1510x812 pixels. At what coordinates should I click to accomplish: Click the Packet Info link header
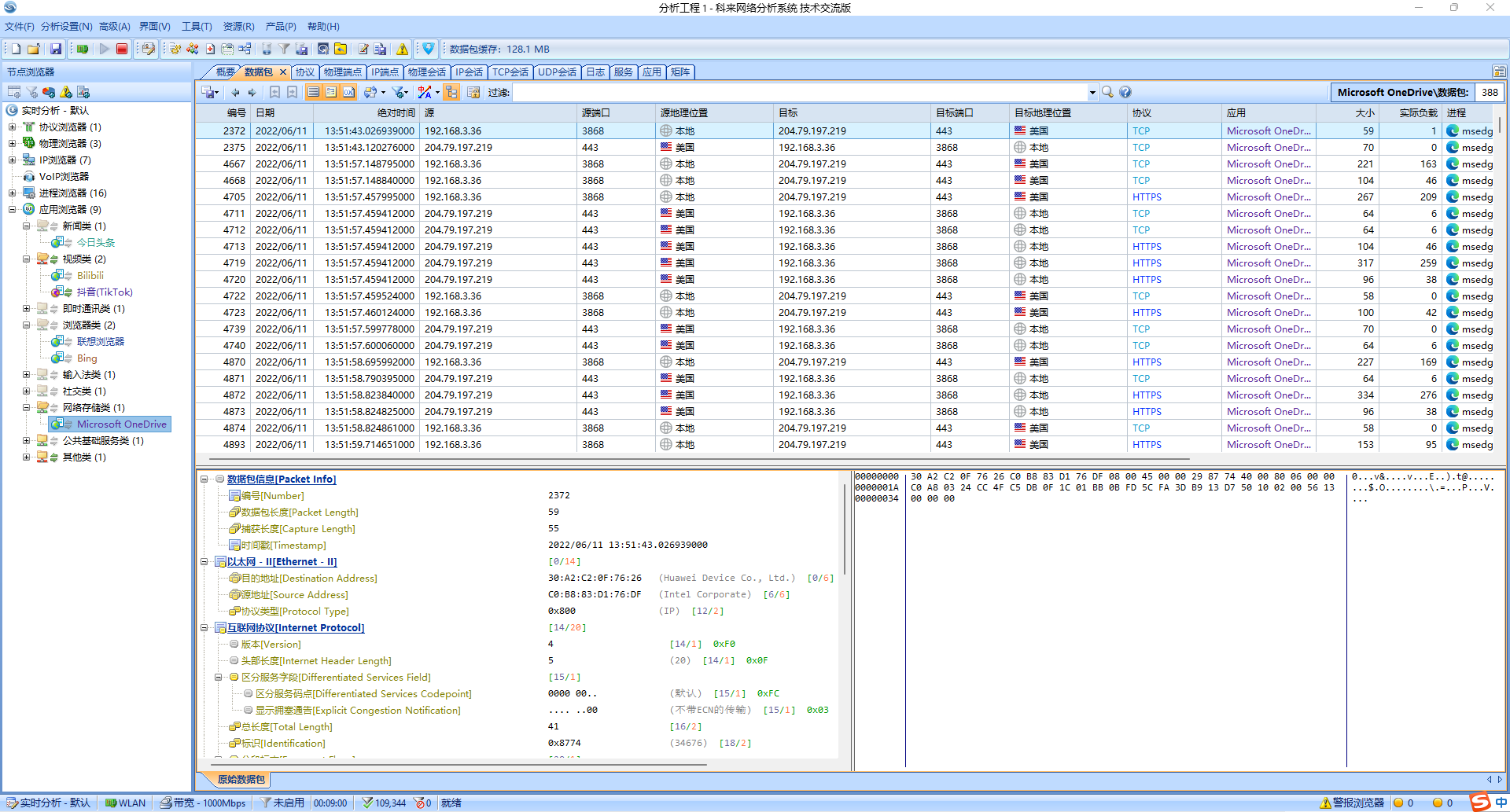(281, 479)
